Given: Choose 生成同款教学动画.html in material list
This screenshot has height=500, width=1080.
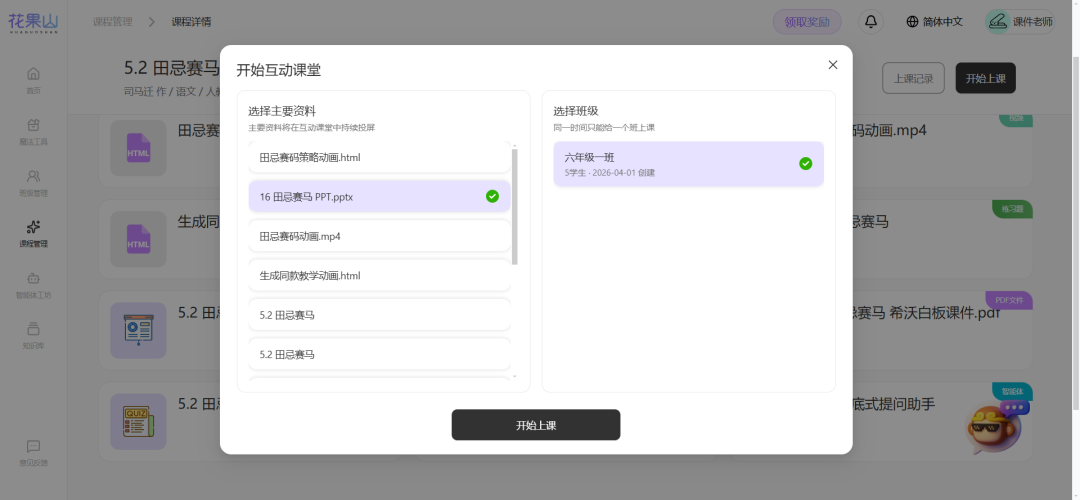Looking at the screenshot, I should [380, 275].
